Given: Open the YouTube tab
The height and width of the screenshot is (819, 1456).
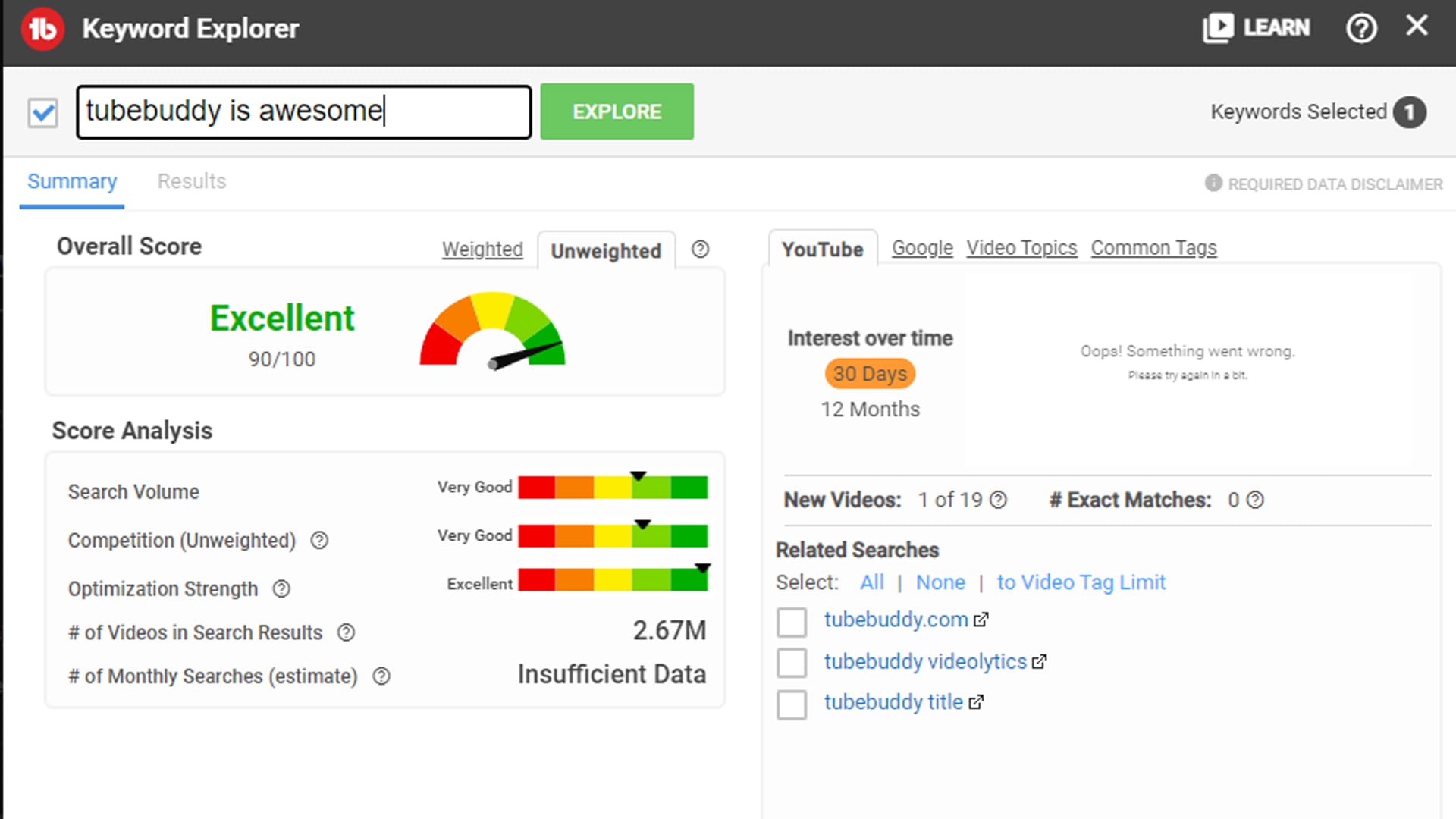Looking at the screenshot, I should (x=822, y=249).
